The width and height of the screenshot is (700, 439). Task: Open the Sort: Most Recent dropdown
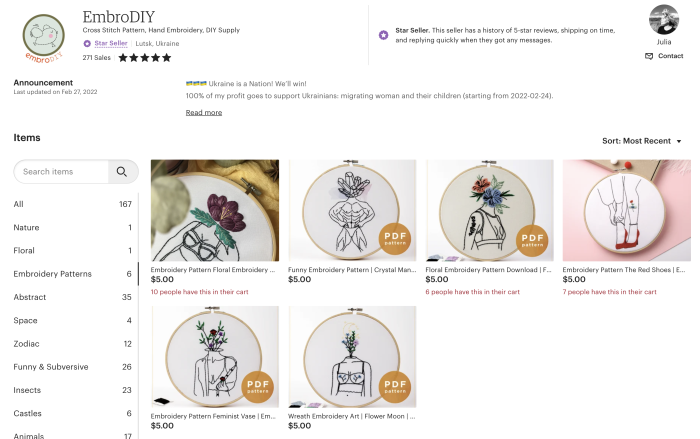click(641, 141)
